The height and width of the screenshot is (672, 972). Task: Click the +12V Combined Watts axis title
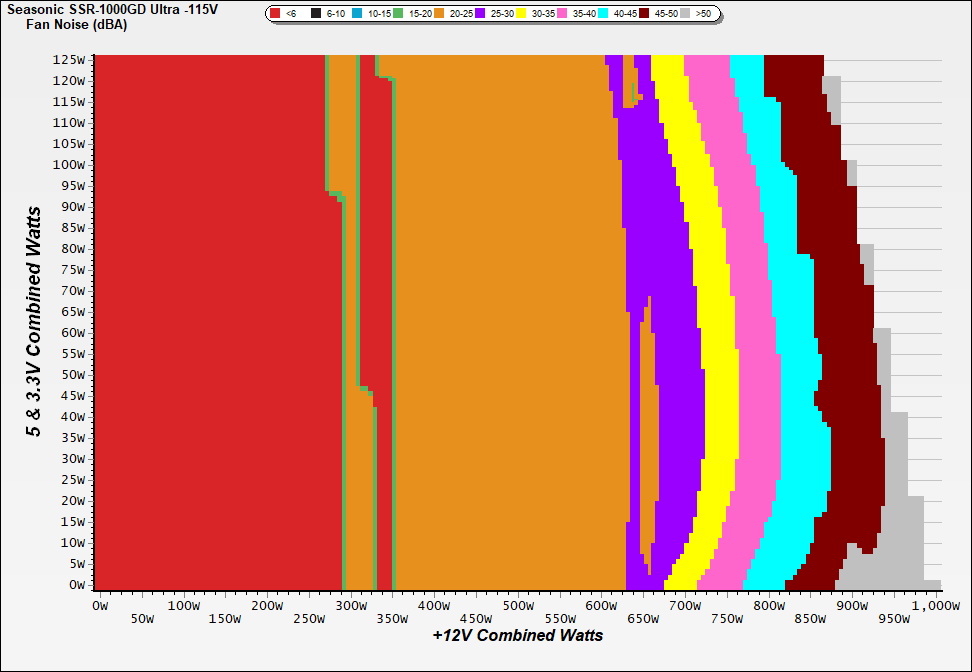[518, 635]
